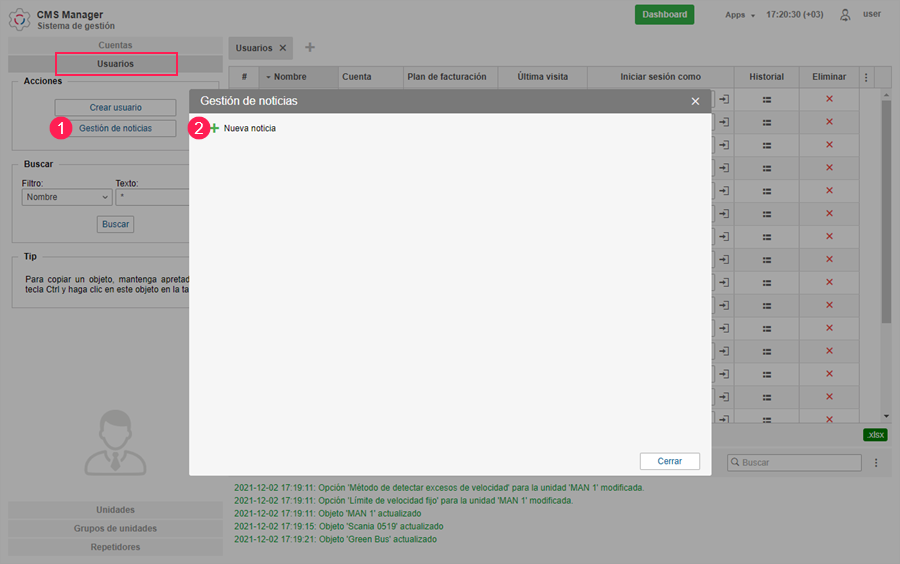Click the Iniciar sesión como column header
This screenshot has height=564, width=900.
(x=660, y=77)
